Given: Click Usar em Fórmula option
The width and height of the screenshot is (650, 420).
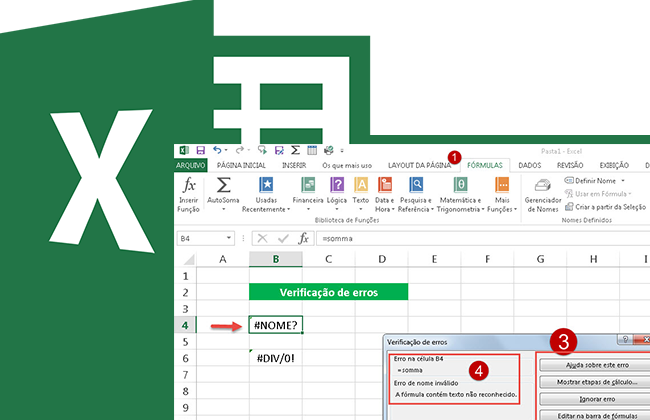Looking at the screenshot, I should (x=598, y=194).
